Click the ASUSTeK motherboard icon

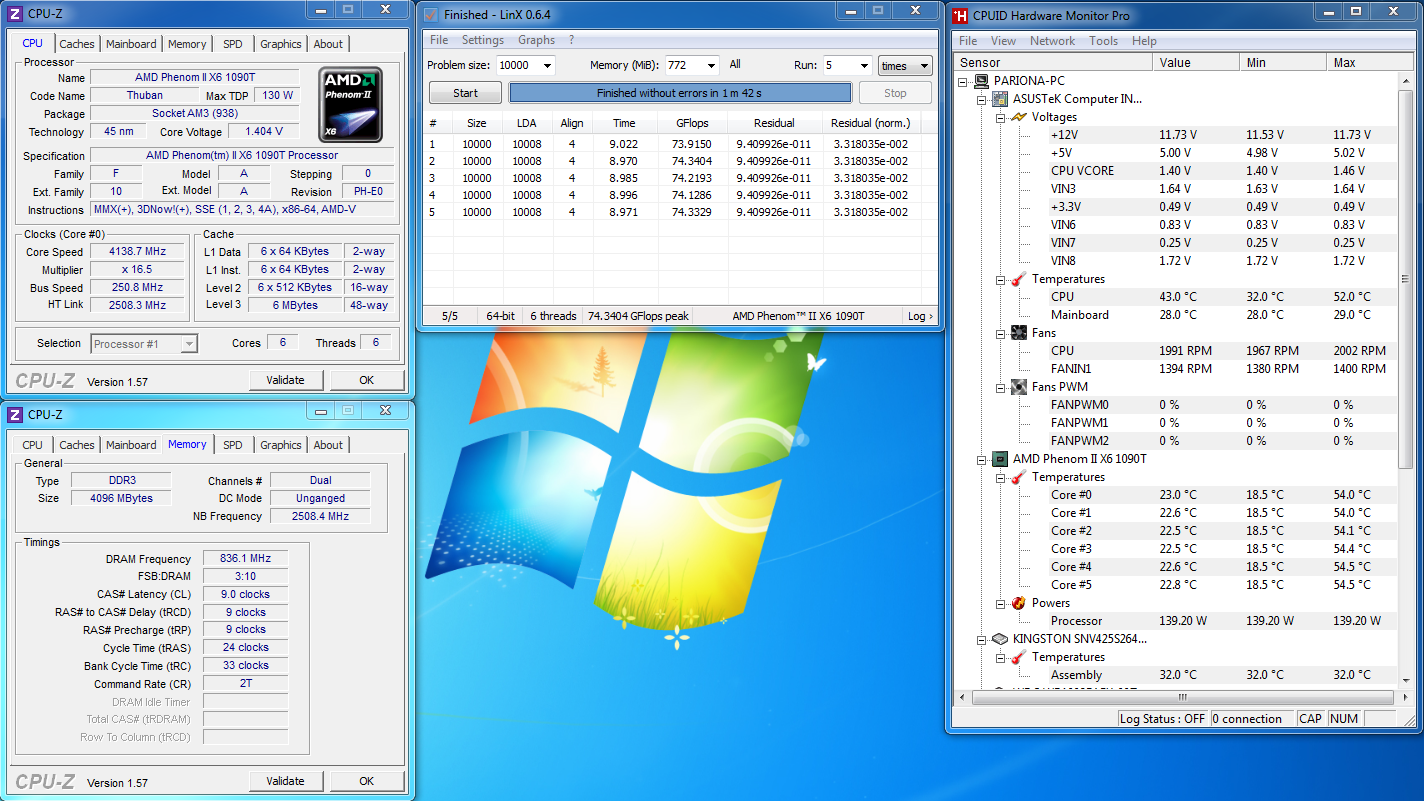click(x=999, y=99)
